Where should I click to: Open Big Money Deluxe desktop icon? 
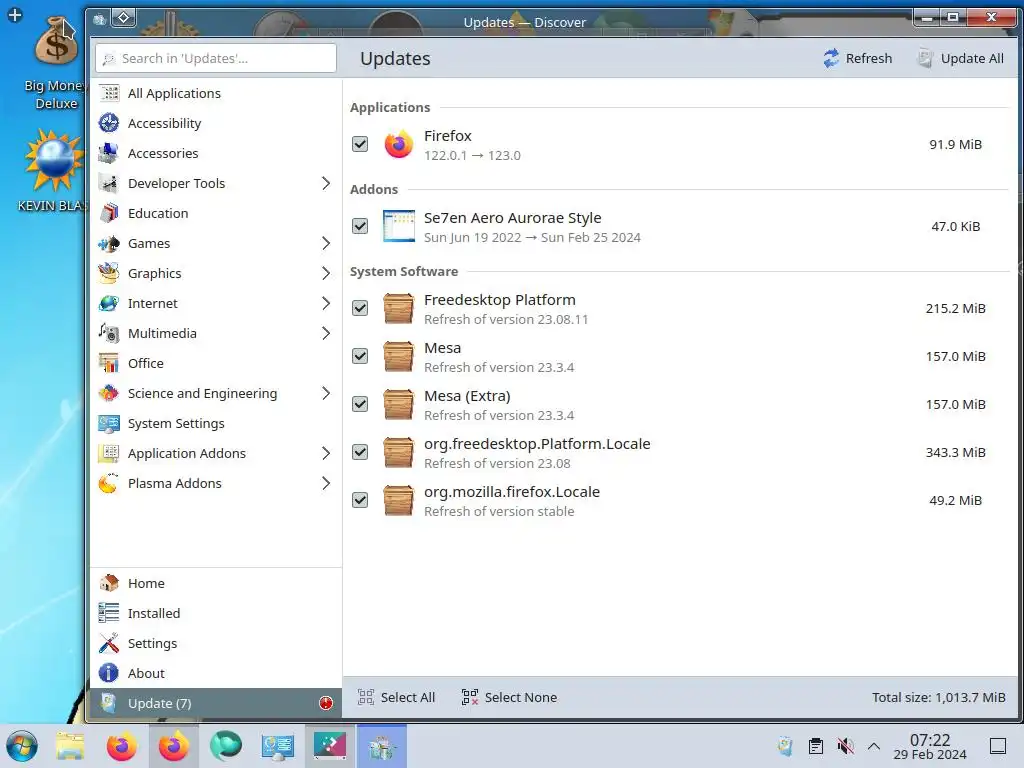coord(56,64)
